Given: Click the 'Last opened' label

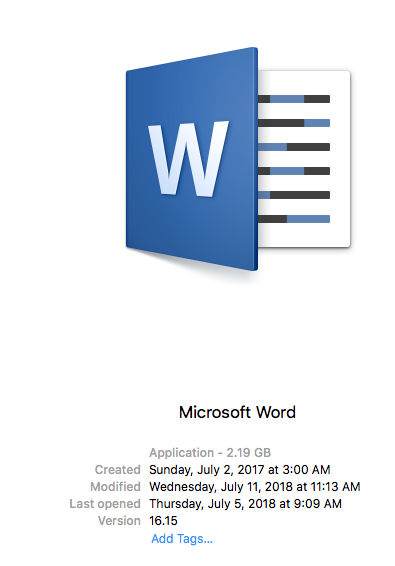Looking at the screenshot, I should point(105,504).
